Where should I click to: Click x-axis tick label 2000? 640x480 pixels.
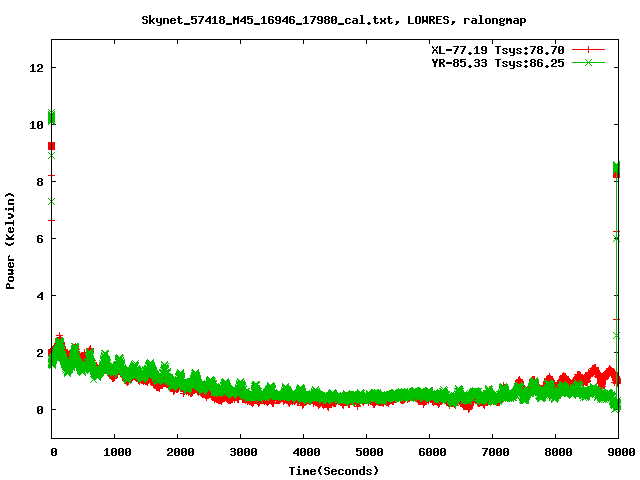(x=180, y=452)
